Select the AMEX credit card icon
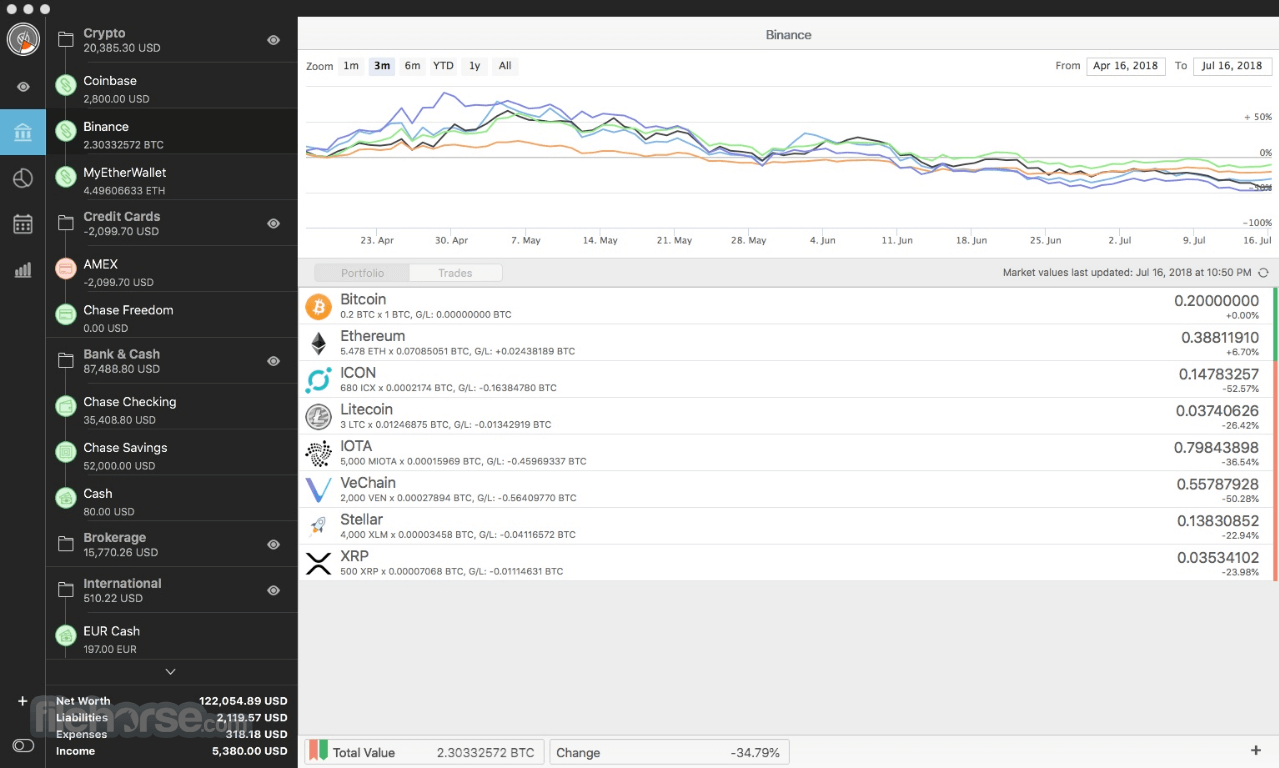1279x768 pixels. pyautogui.click(x=66, y=268)
